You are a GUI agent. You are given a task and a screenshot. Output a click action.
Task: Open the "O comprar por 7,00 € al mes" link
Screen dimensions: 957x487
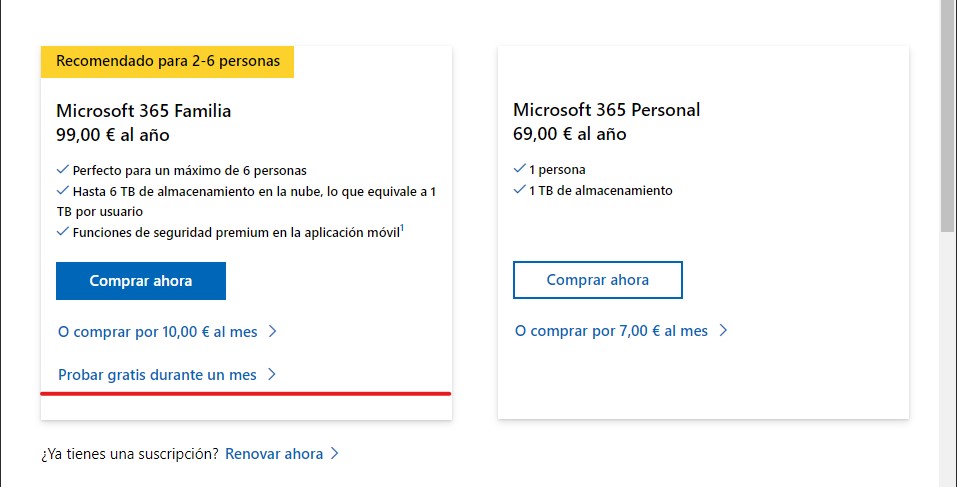[611, 330]
